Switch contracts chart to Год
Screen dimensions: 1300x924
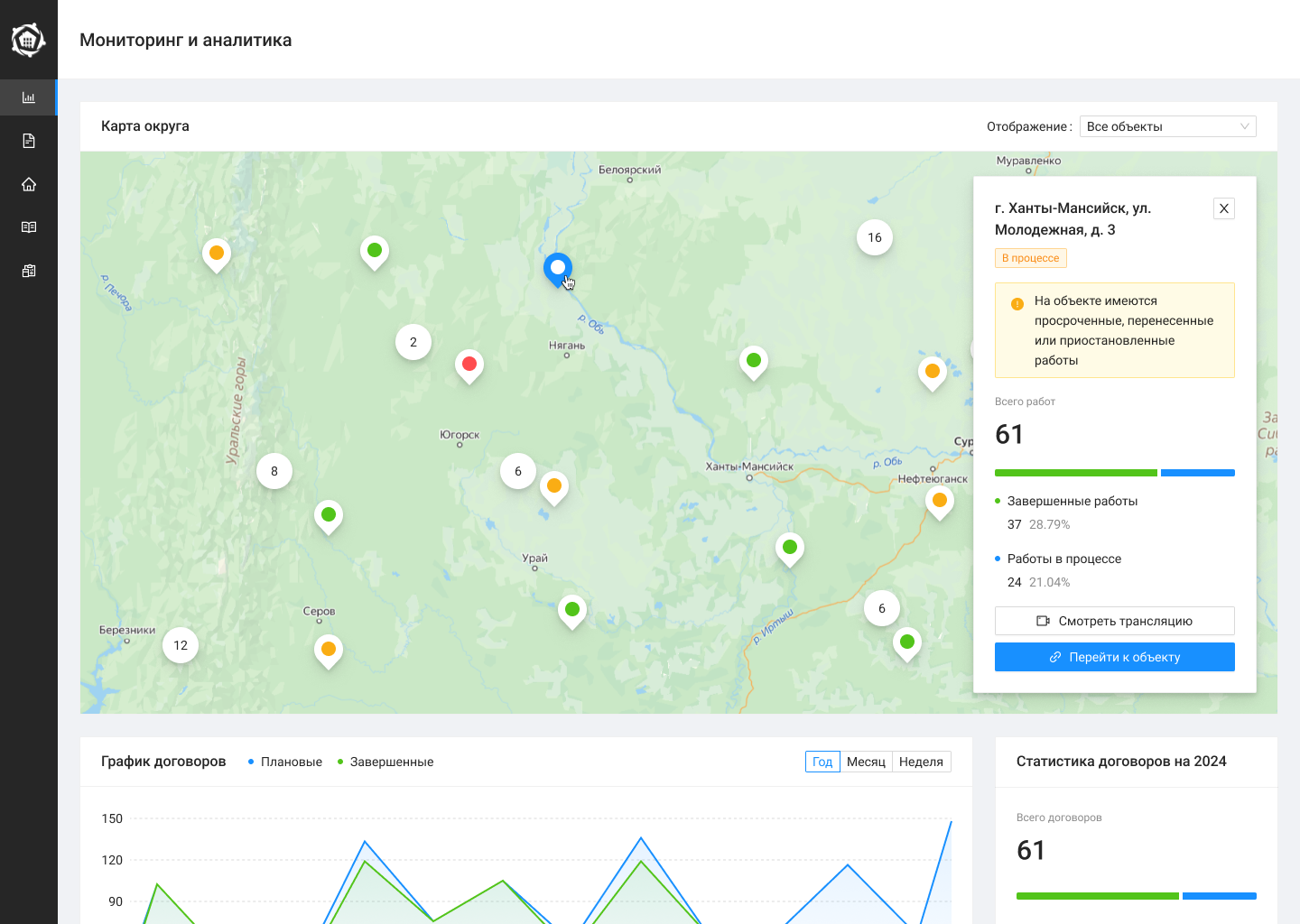[822, 762]
